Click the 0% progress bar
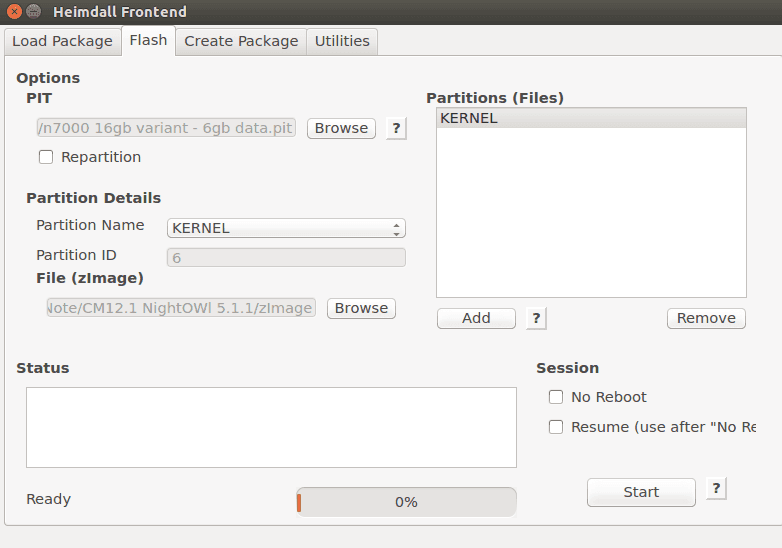 point(406,502)
